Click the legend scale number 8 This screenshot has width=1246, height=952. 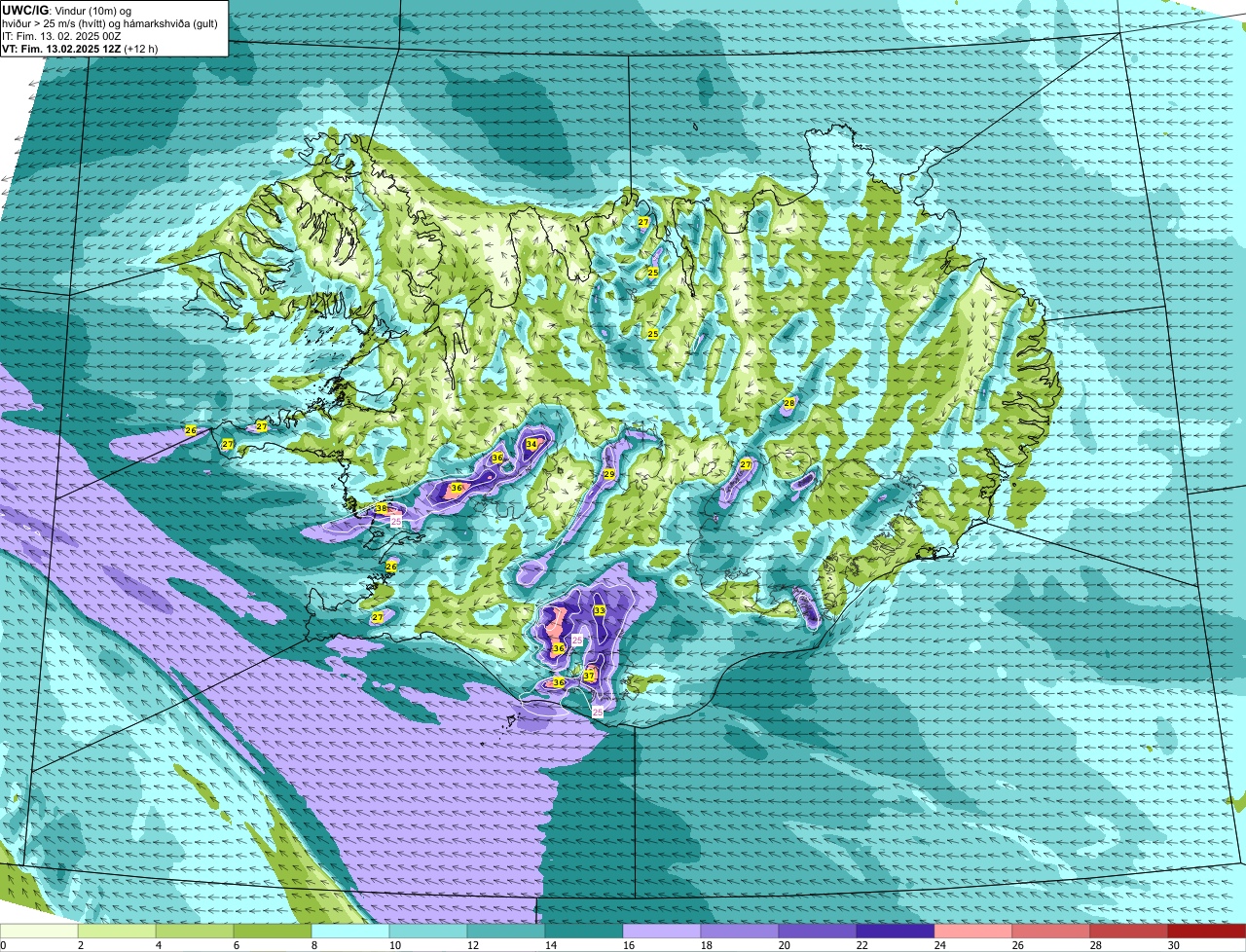tap(313, 945)
